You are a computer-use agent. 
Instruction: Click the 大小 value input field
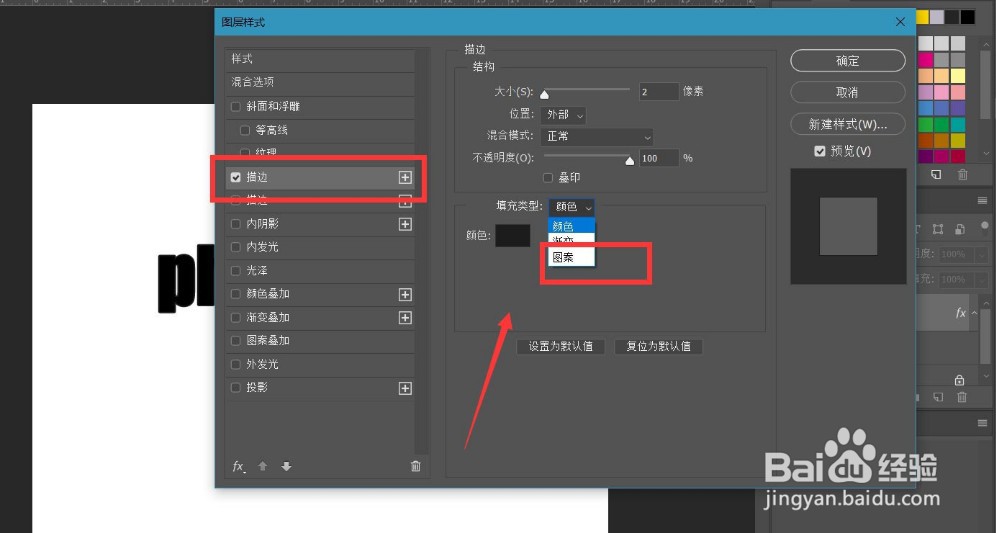pyautogui.click(x=658, y=92)
